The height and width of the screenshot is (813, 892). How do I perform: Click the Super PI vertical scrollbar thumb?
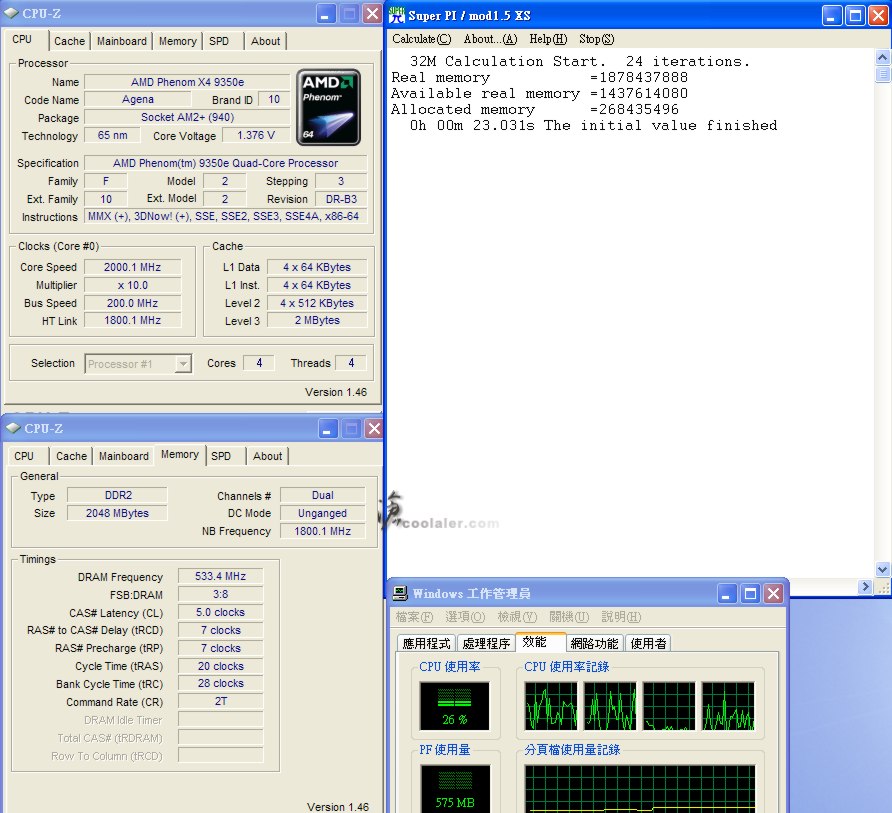[x=882, y=75]
